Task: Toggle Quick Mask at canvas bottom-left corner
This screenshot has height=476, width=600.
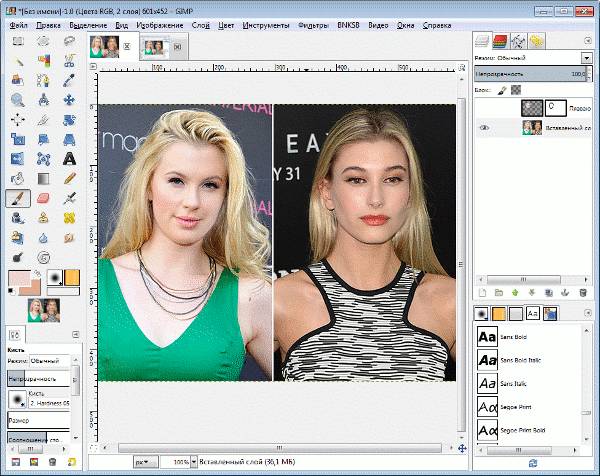Action: (x=93, y=448)
